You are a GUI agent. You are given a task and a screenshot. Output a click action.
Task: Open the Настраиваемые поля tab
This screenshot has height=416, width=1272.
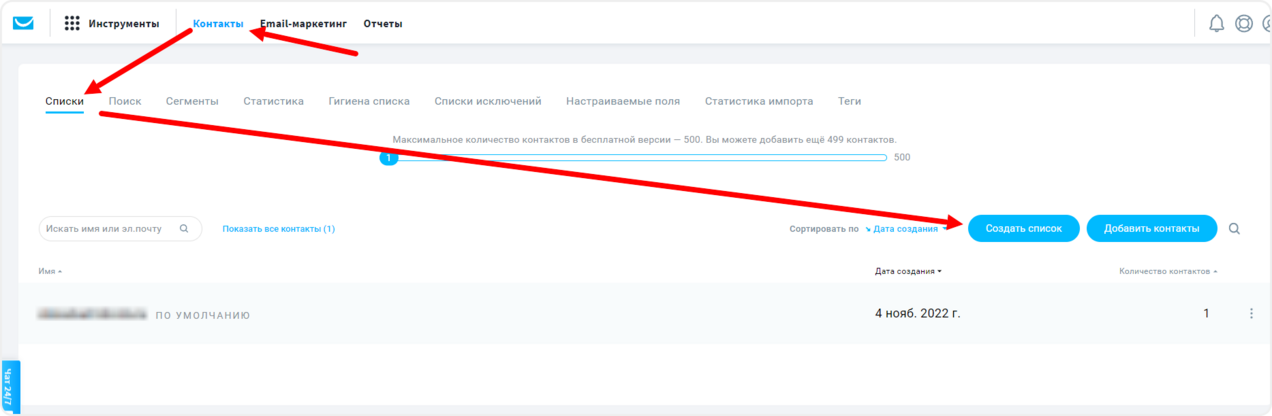tap(623, 101)
